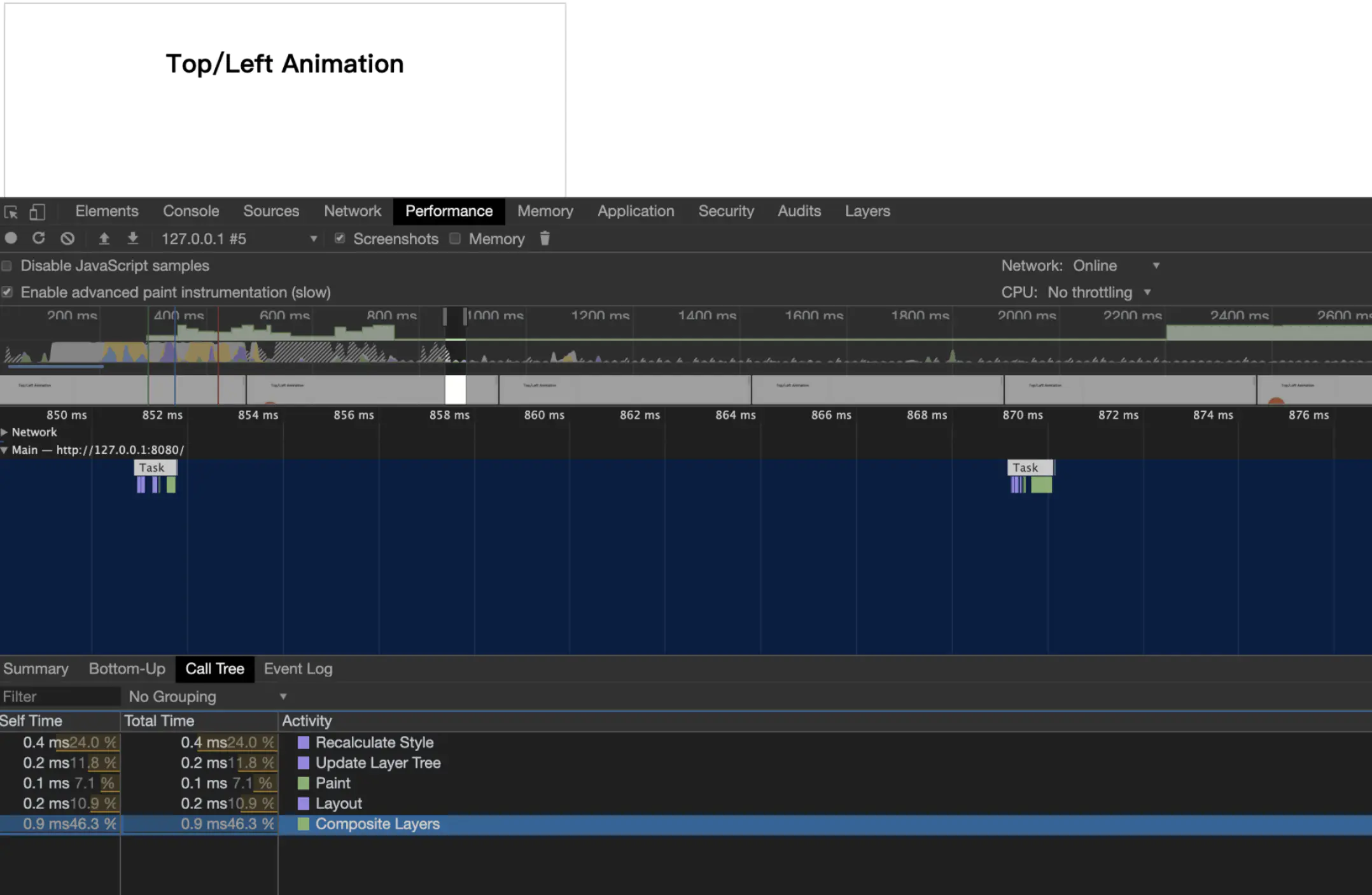Viewport: 1372px width, 895px height.
Task: Open the Bottom-Up tab
Action: [127, 669]
